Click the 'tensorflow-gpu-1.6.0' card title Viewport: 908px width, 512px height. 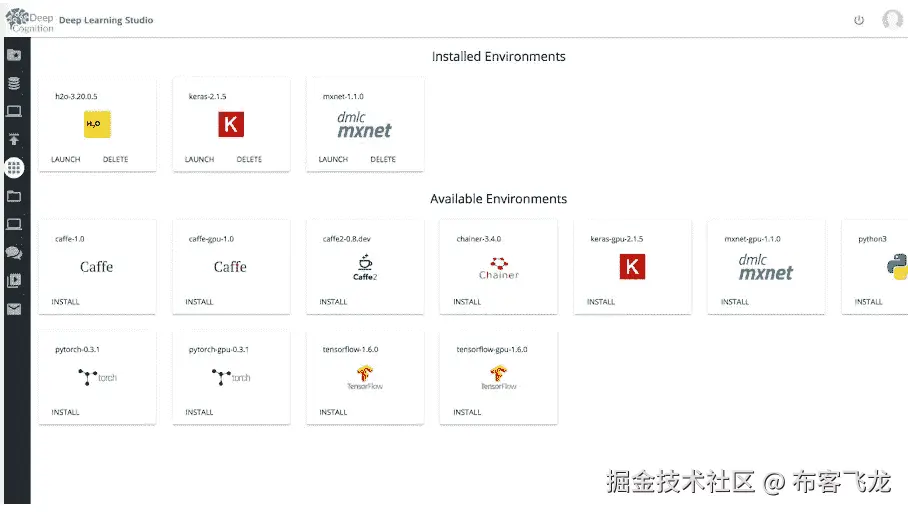pyautogui.click(x=492, y=350)
